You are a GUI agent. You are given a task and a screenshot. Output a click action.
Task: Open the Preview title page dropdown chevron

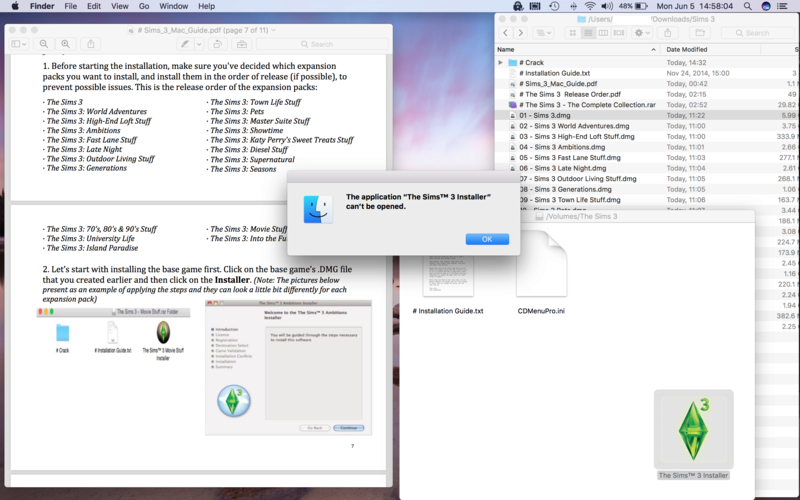(x=273, y=30)
